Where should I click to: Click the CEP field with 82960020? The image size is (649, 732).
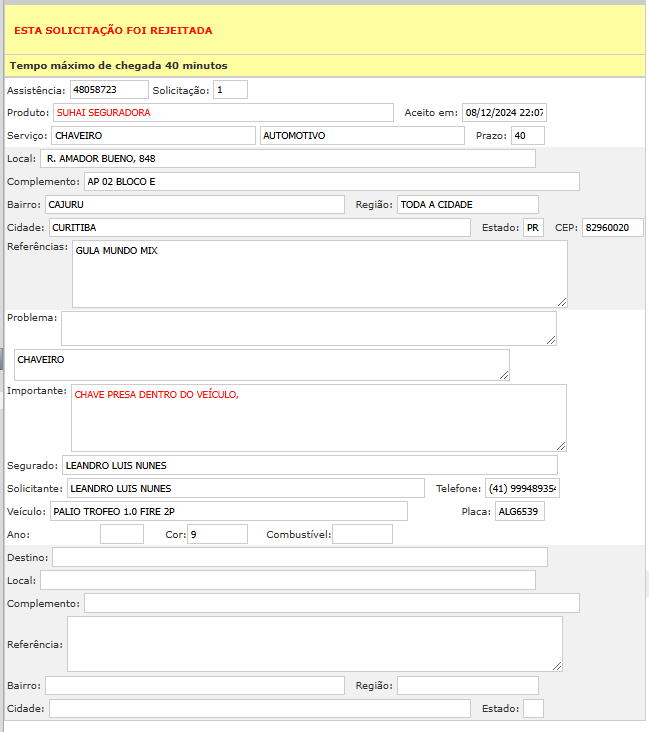click(612, 228)
